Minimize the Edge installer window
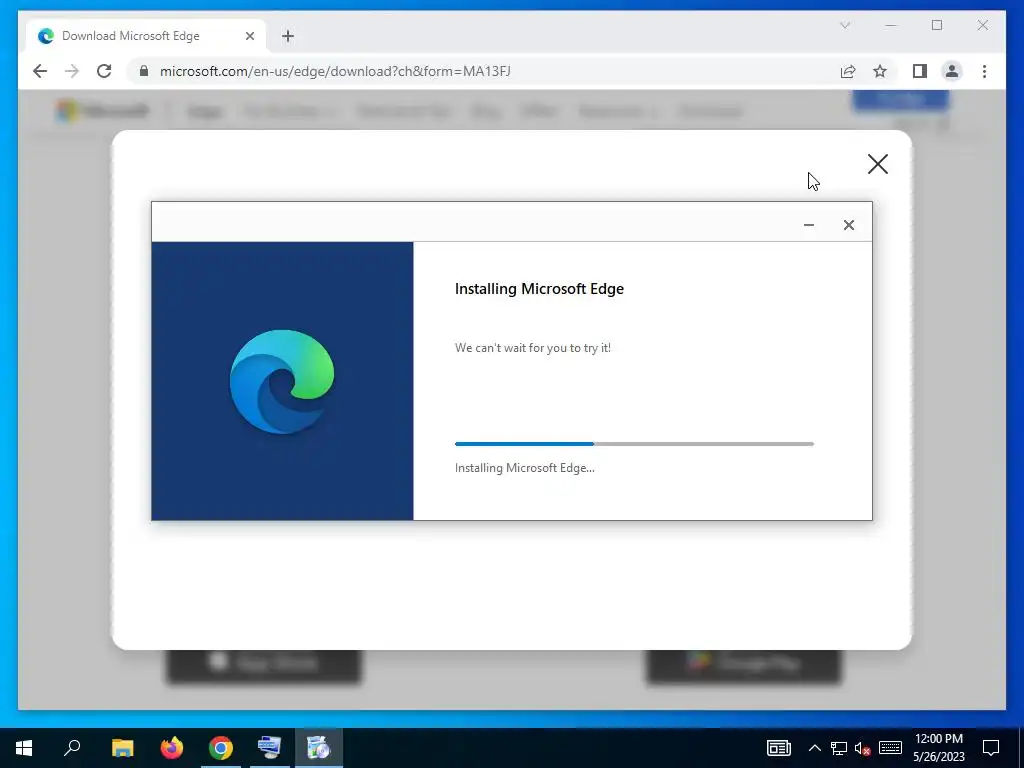This screenshot has width=1024, height=768. [808, 225]
